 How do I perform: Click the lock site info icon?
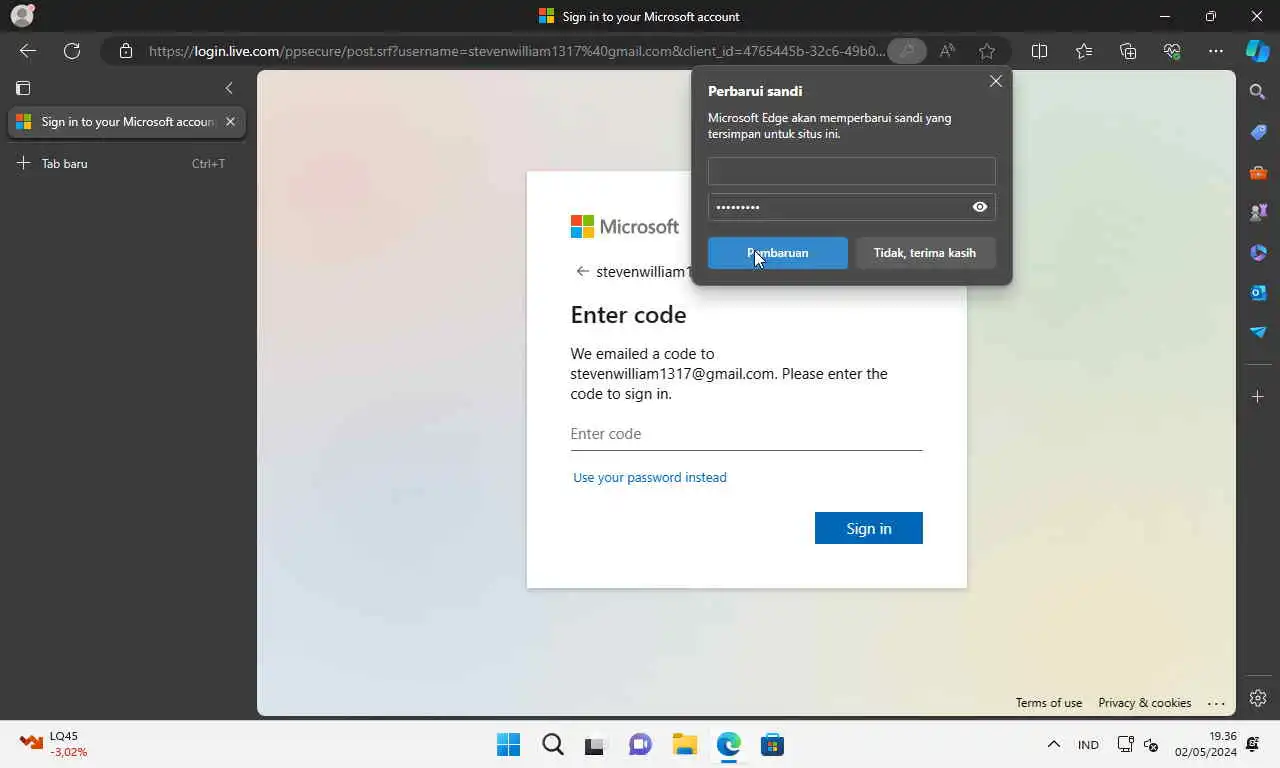[126, 51]
